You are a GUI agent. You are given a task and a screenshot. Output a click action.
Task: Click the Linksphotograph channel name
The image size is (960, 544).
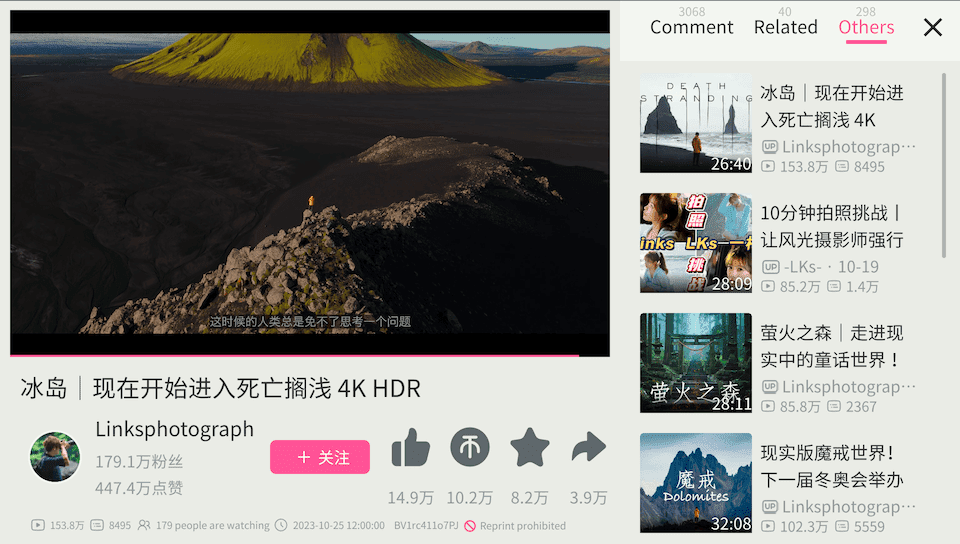[x=174, y=429]
